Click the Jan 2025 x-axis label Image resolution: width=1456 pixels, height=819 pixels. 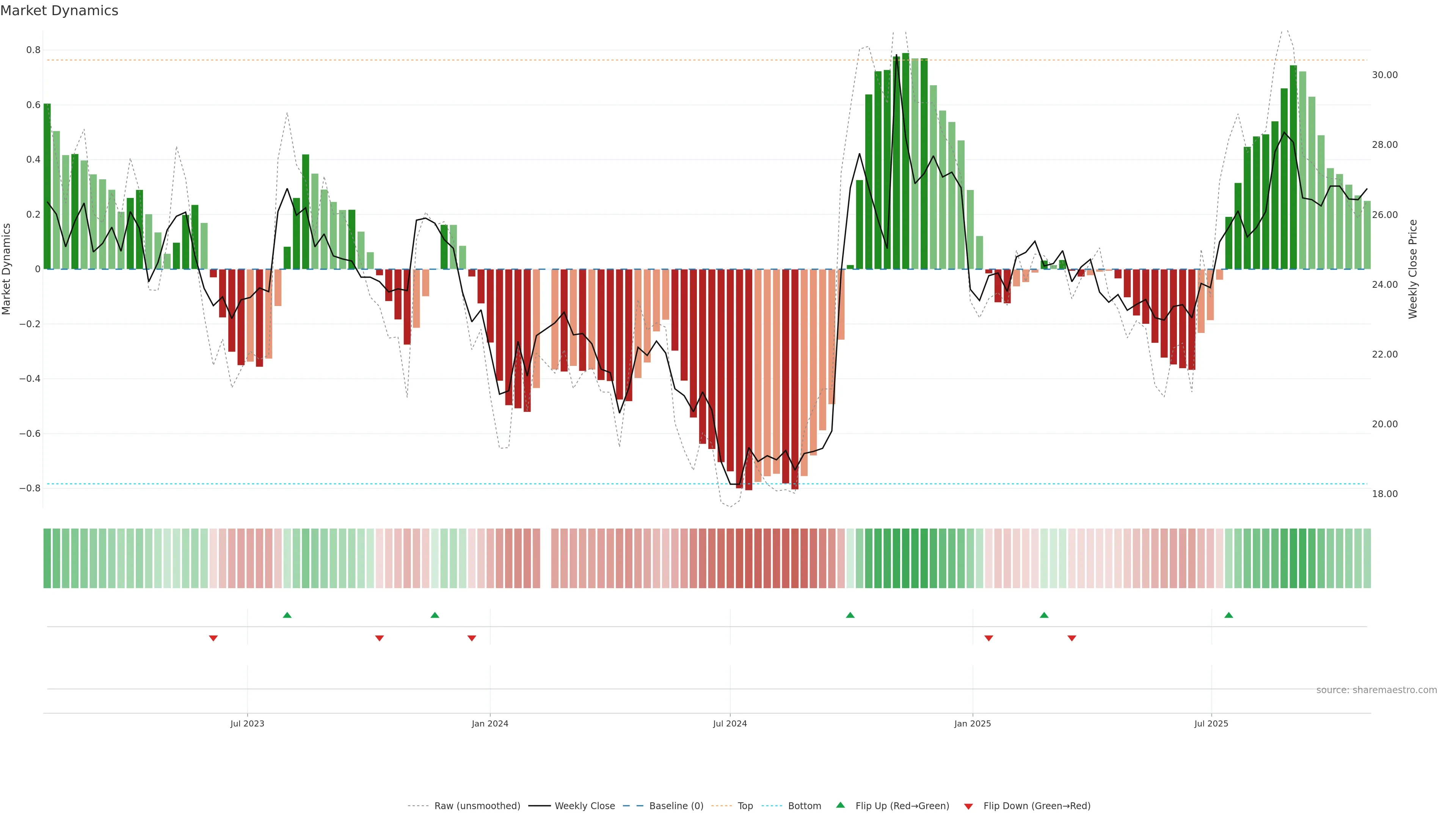pyautogui.click(x=972, y=724)
